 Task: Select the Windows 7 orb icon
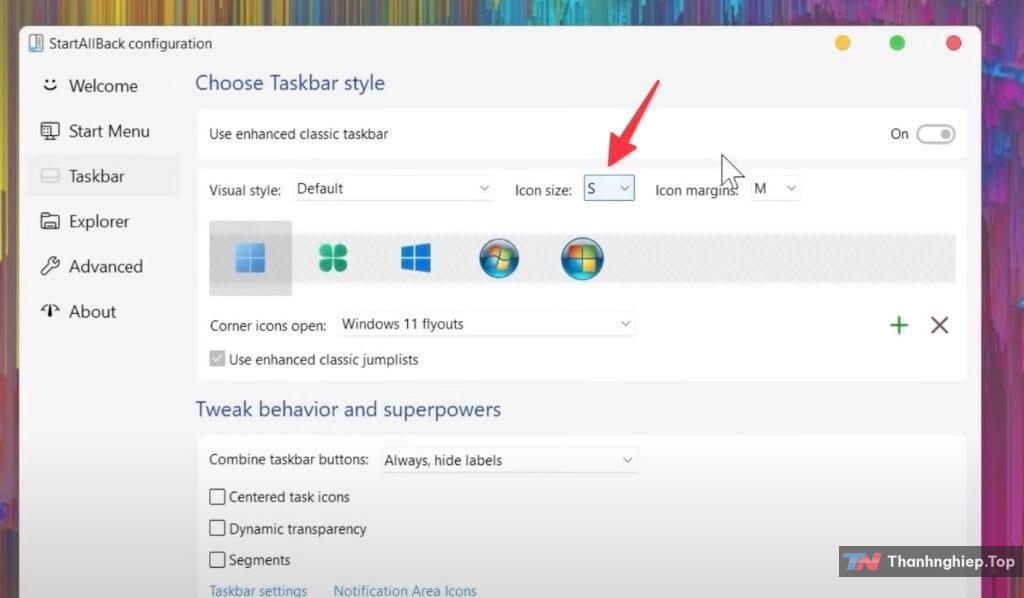tap(499, 258)
